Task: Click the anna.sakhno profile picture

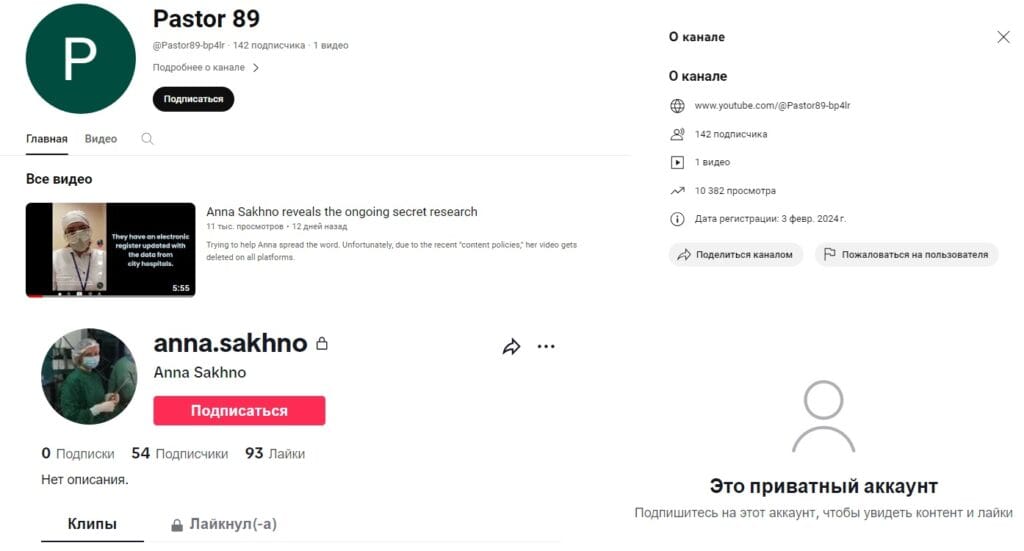Action: point(89,377)
